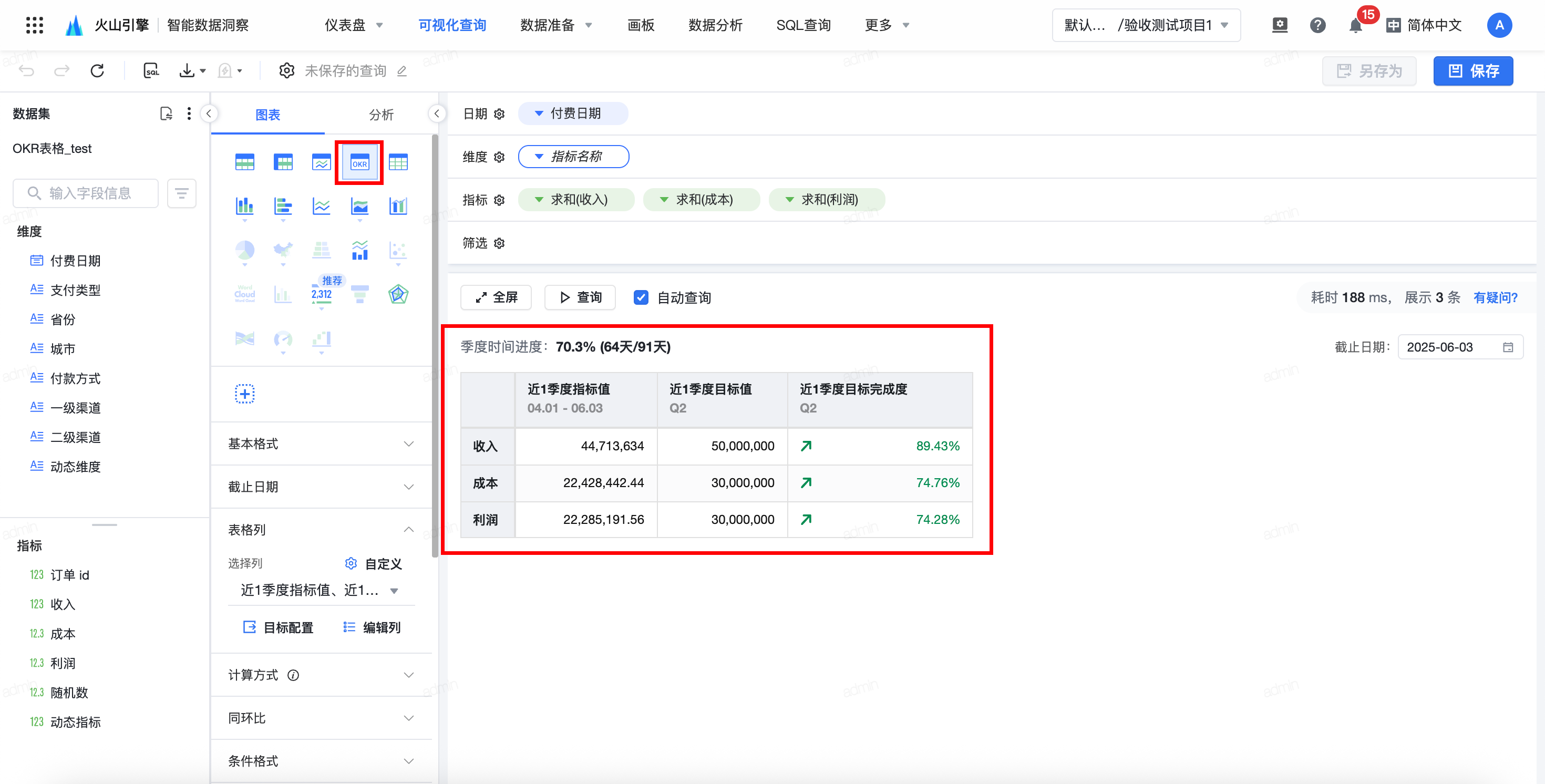Viewport: 1545px width, 784px height.
Task: Open the 求和(成本) metric pill
Action: click(x=702, y=200)
